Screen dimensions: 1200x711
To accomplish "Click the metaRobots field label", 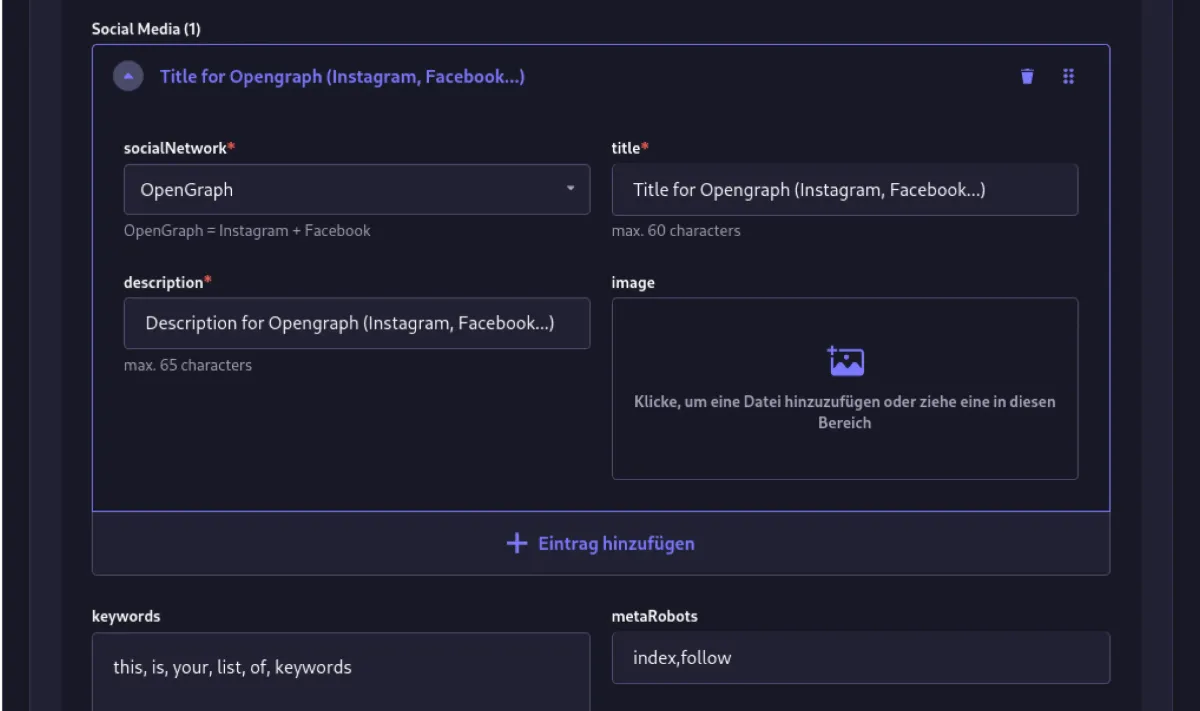I will (654, 616).
